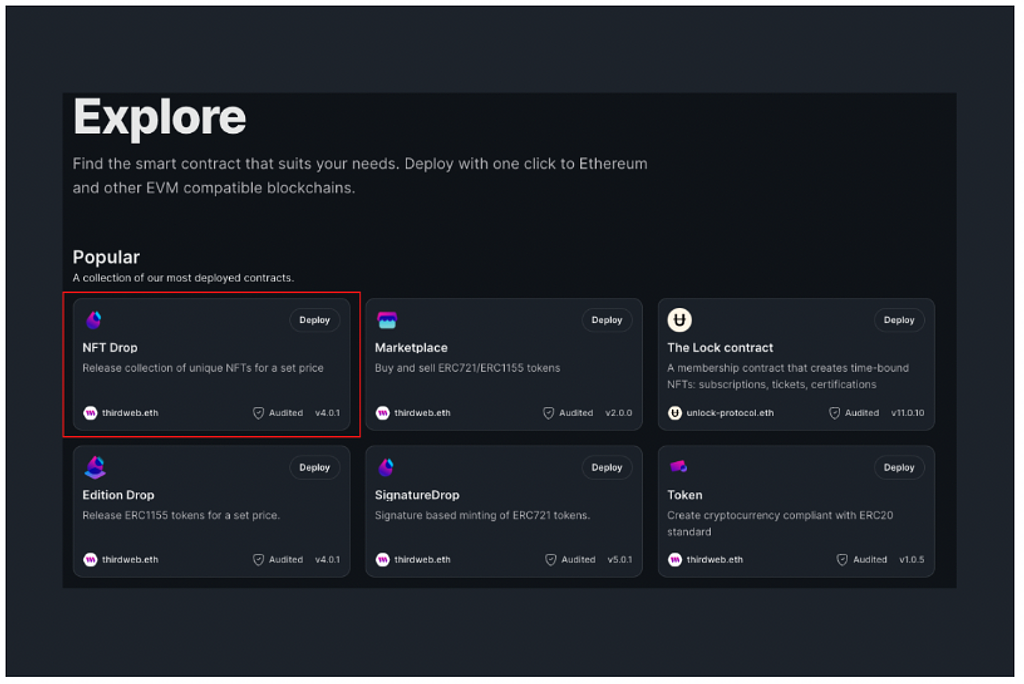Screen dimensions: 1024x684
Task: Open the SignatureDrop title link
Action: tap(417, 495)
